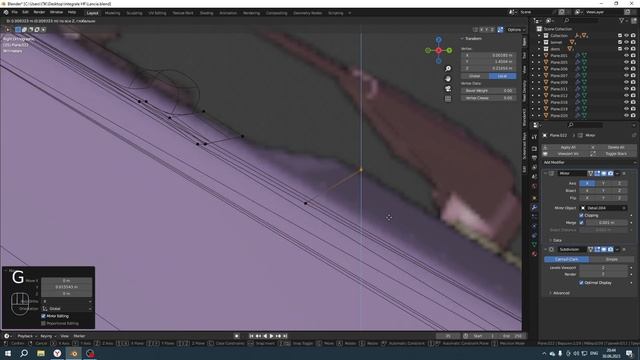Screen dimensions: 640x360
Task: Adjust the Vertex Crease slider
Action: coord(489,98)
